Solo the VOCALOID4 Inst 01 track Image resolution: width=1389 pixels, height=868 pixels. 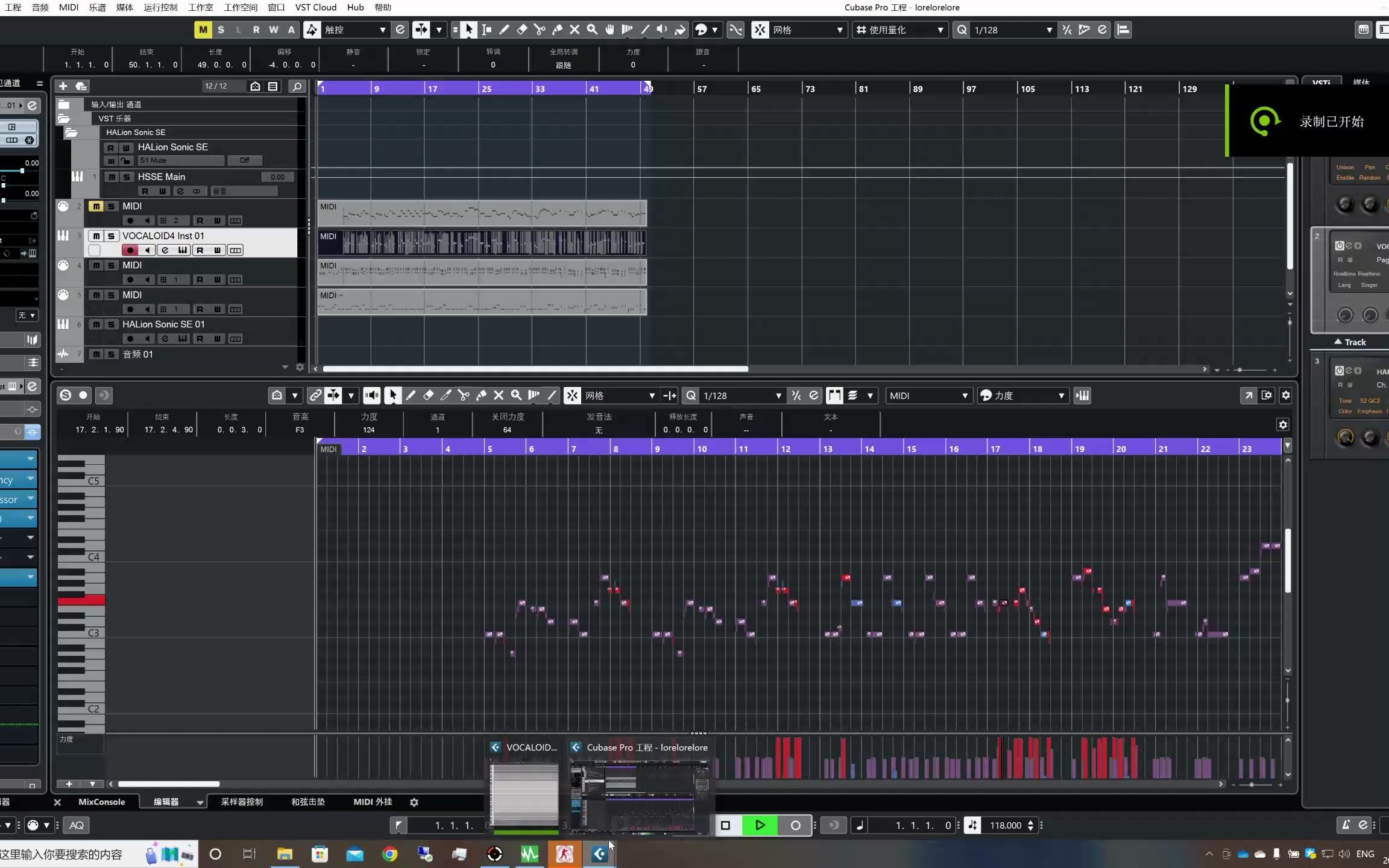click(x=111, y=236)
